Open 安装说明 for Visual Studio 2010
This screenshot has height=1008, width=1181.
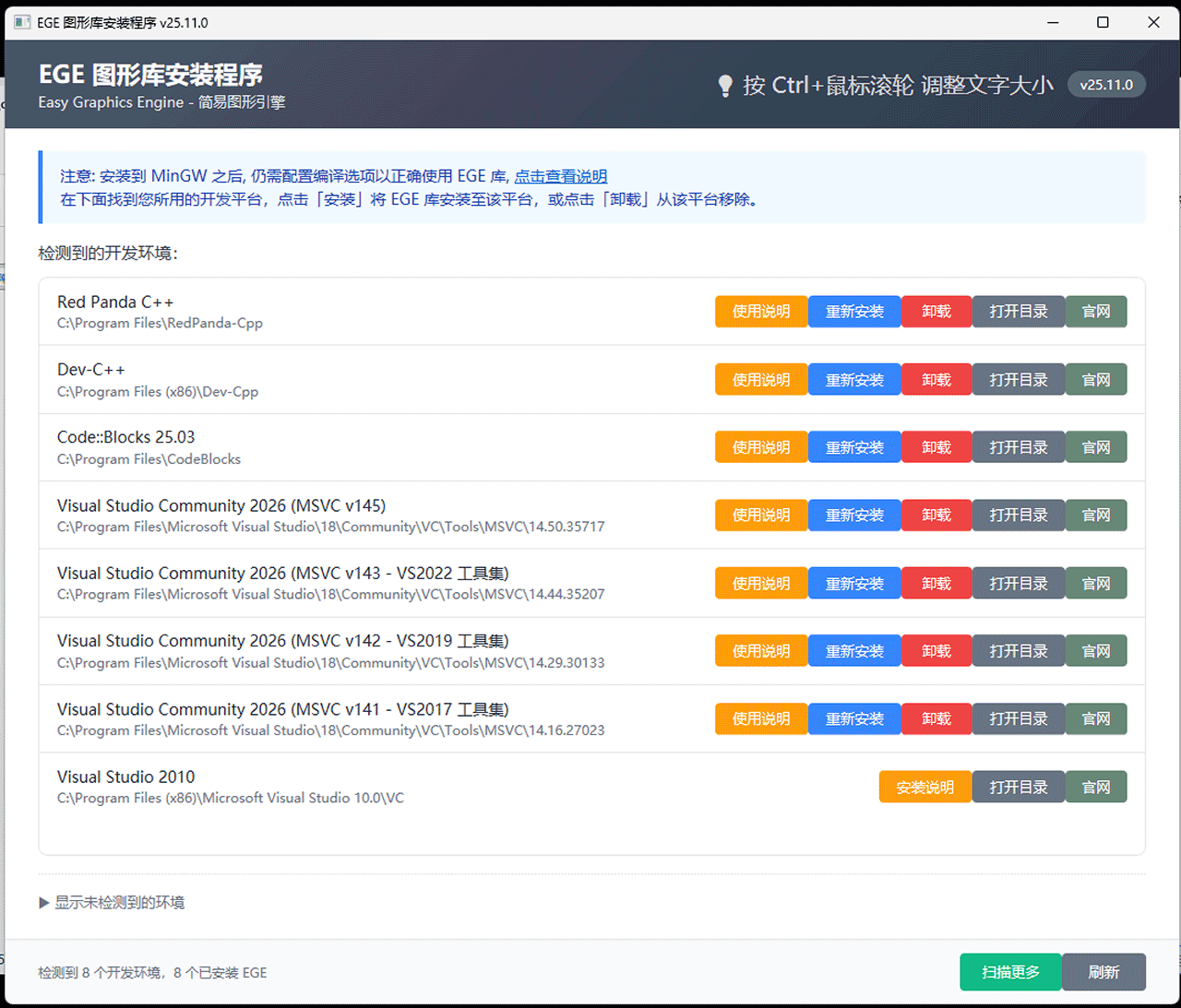[x=925, y=788]
